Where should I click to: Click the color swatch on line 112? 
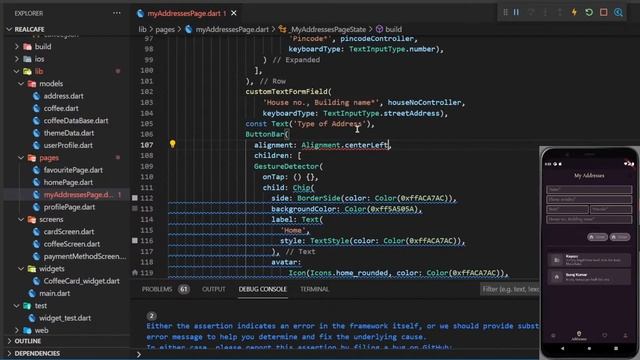point(135,198)
